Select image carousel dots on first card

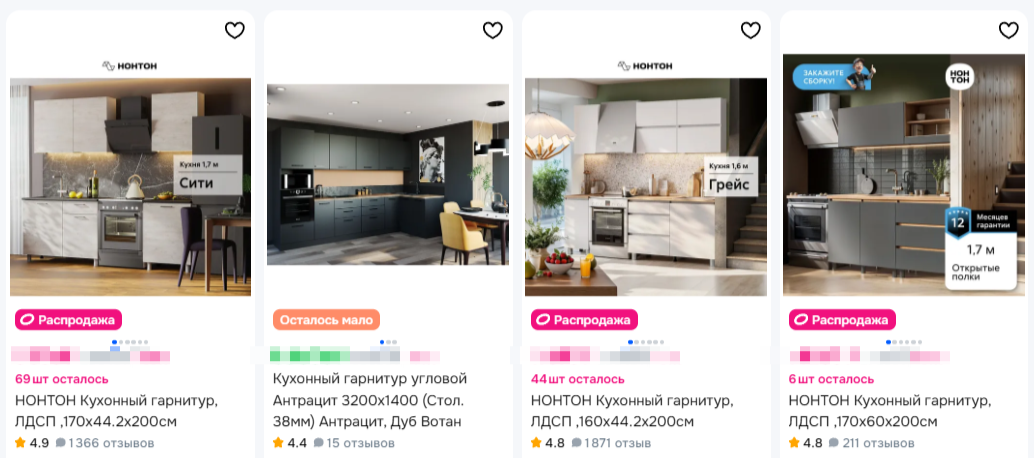pyautogui.click(x=130, y=343)
